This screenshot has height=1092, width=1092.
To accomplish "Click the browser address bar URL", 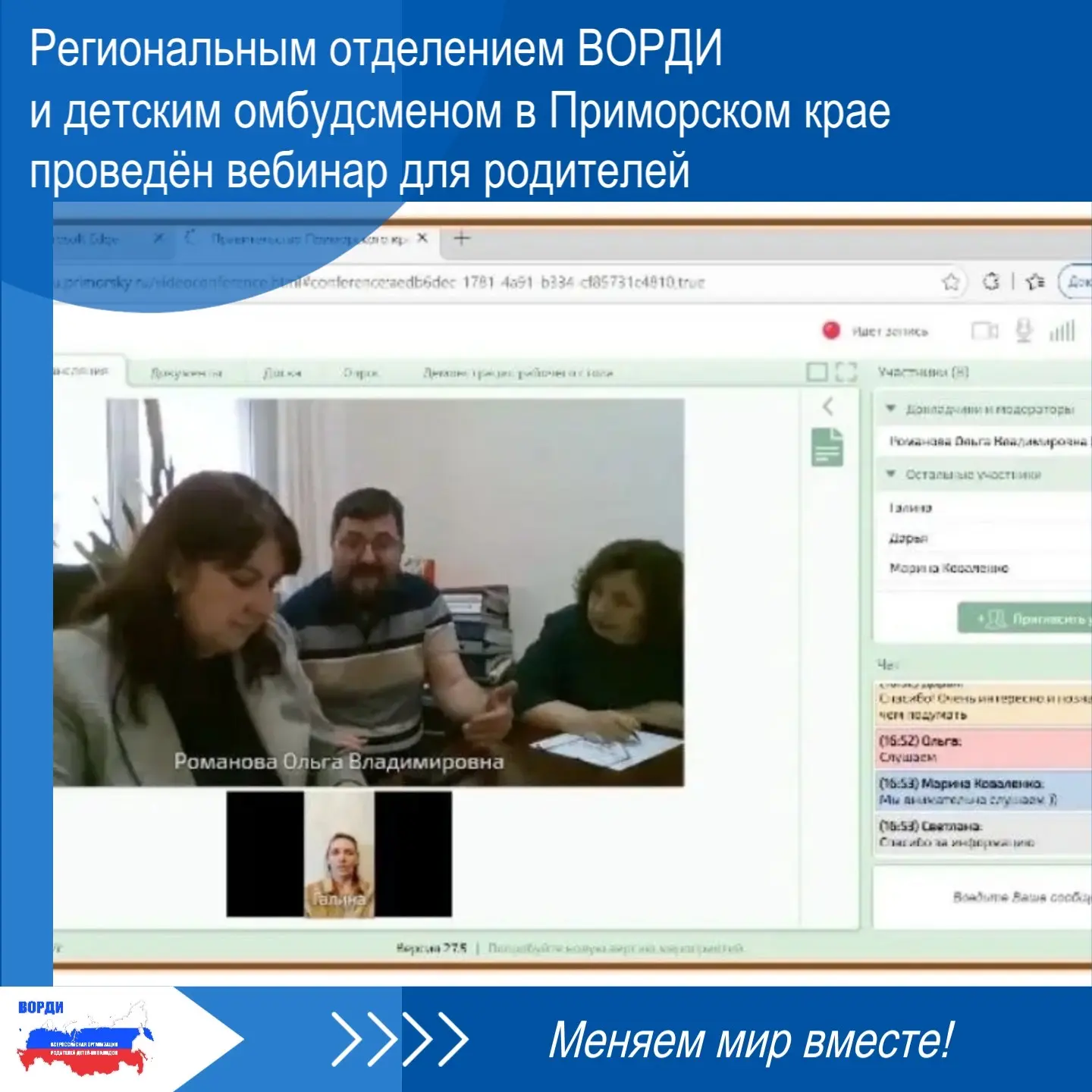I will click(379, 283).
